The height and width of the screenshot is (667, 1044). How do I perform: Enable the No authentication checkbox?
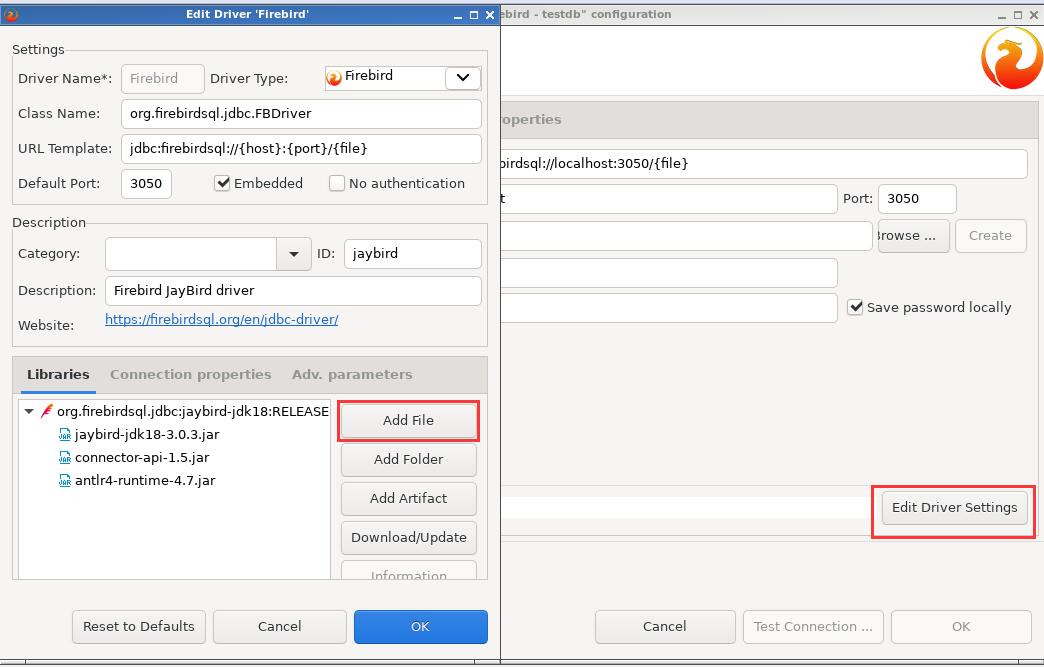tap(337, 183)
